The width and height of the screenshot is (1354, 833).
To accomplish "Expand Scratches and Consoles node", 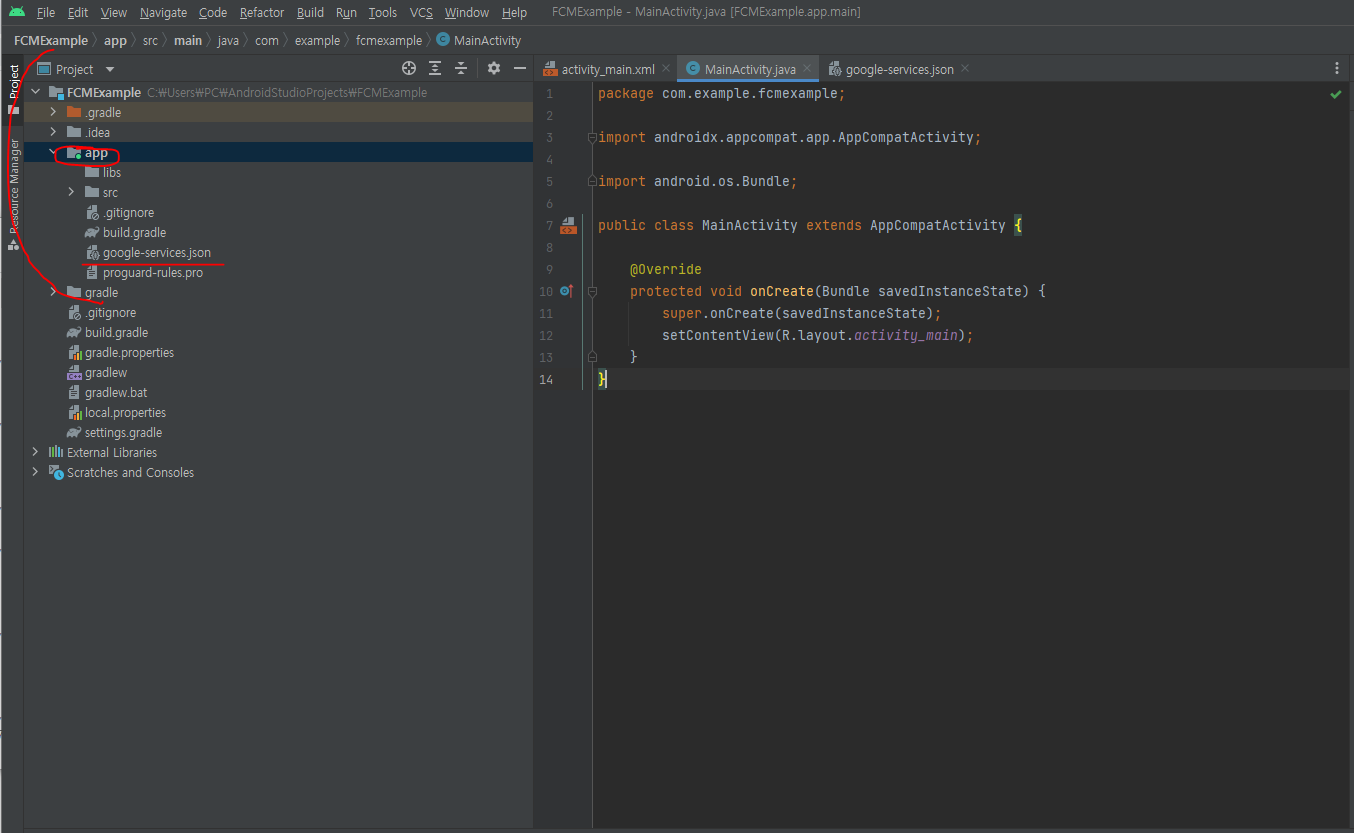I will point(36,472).
